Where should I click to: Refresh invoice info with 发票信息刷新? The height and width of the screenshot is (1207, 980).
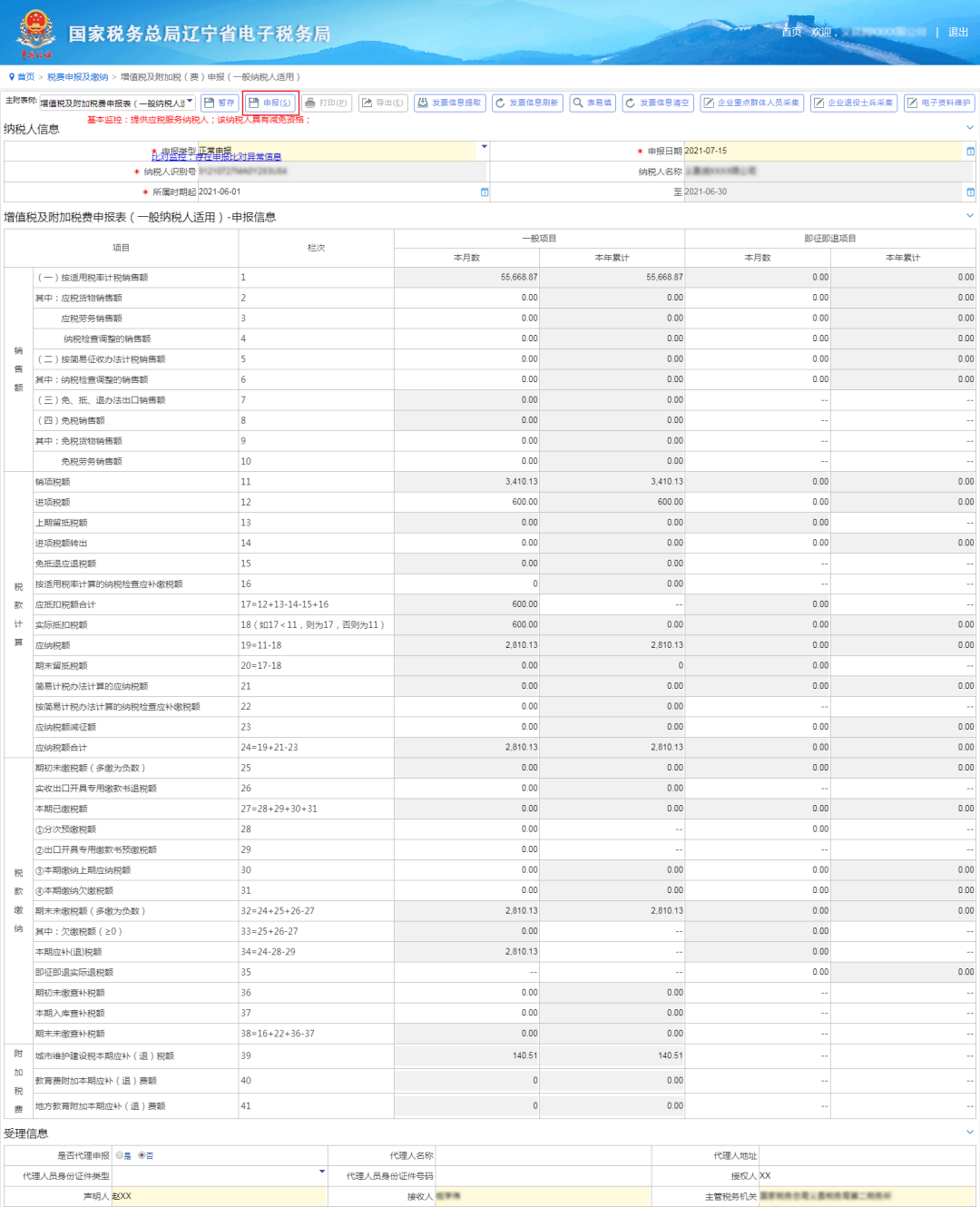[x=527, y=103]
